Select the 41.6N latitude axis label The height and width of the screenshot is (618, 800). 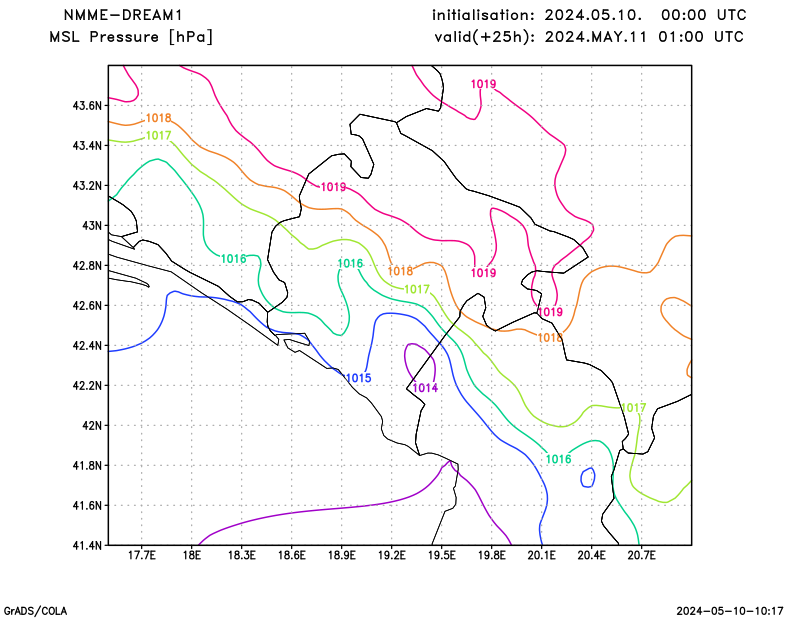click(87, 505)
